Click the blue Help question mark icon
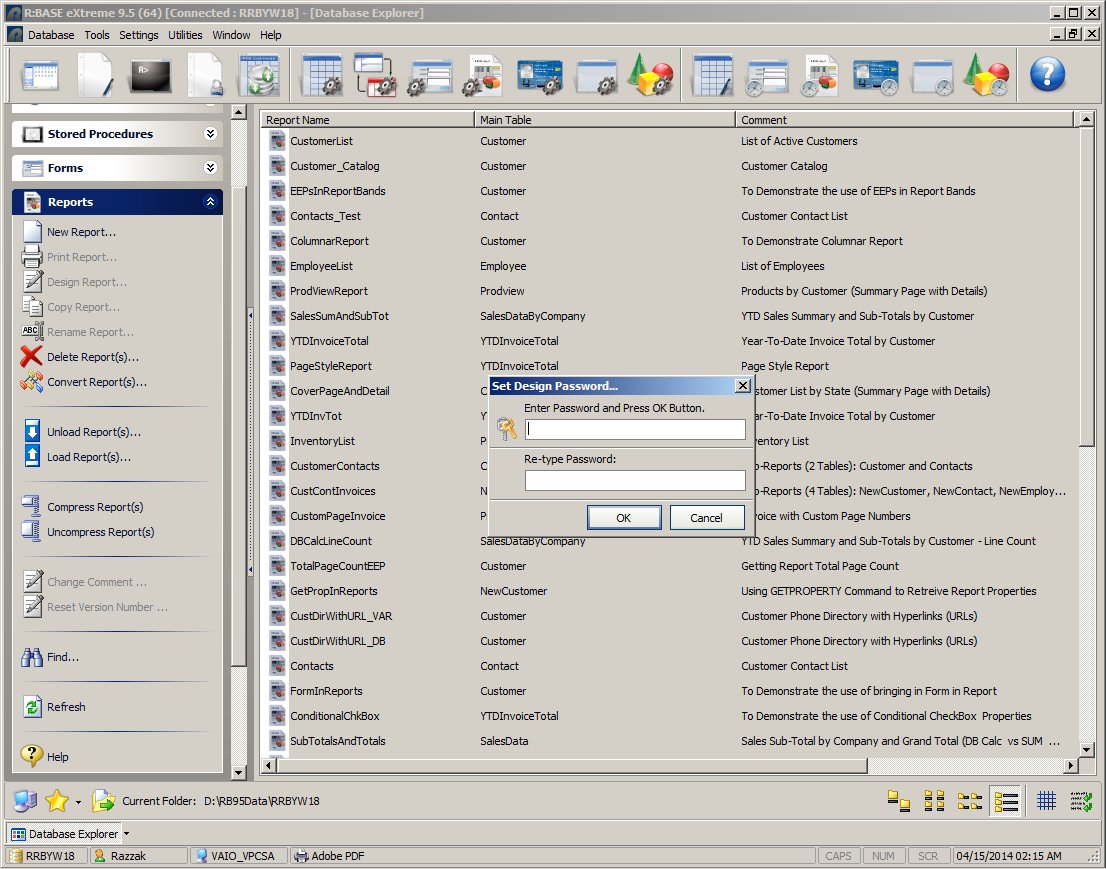The width and height of the screenshot is (1106, 869). [1046, 75]
